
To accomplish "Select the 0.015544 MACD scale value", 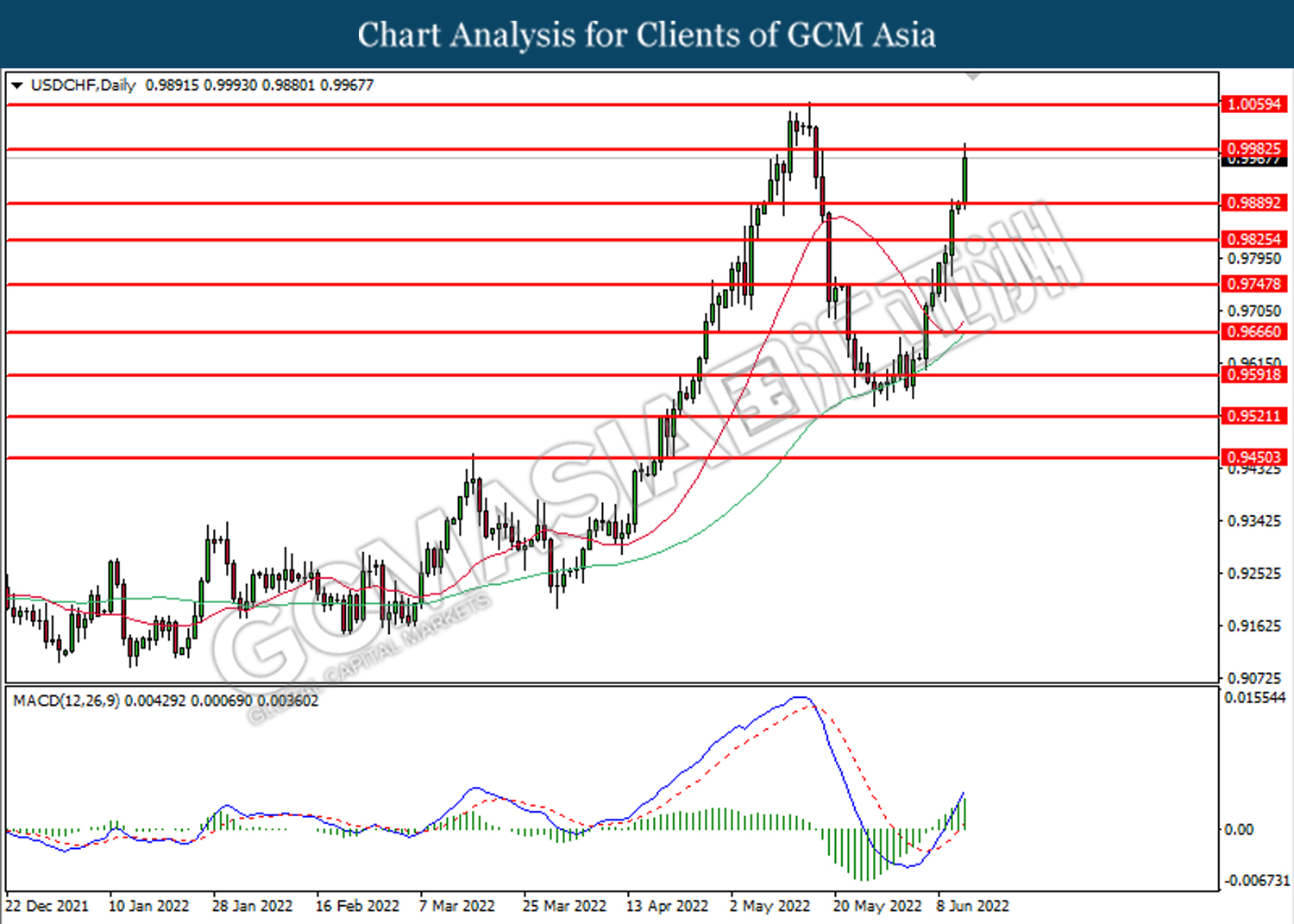I will tap(1255, 697).
